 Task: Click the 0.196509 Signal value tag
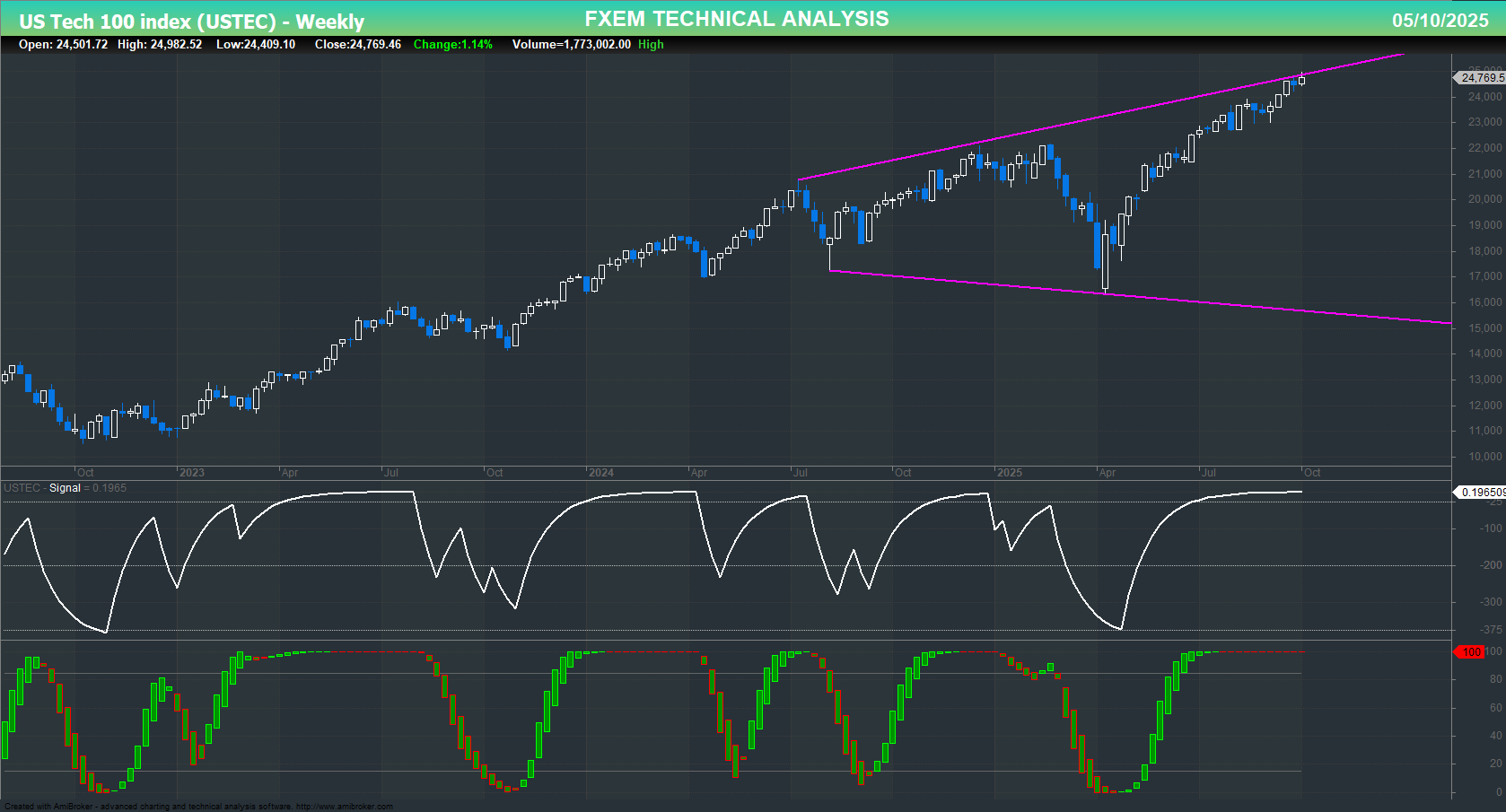point(1482,492)
